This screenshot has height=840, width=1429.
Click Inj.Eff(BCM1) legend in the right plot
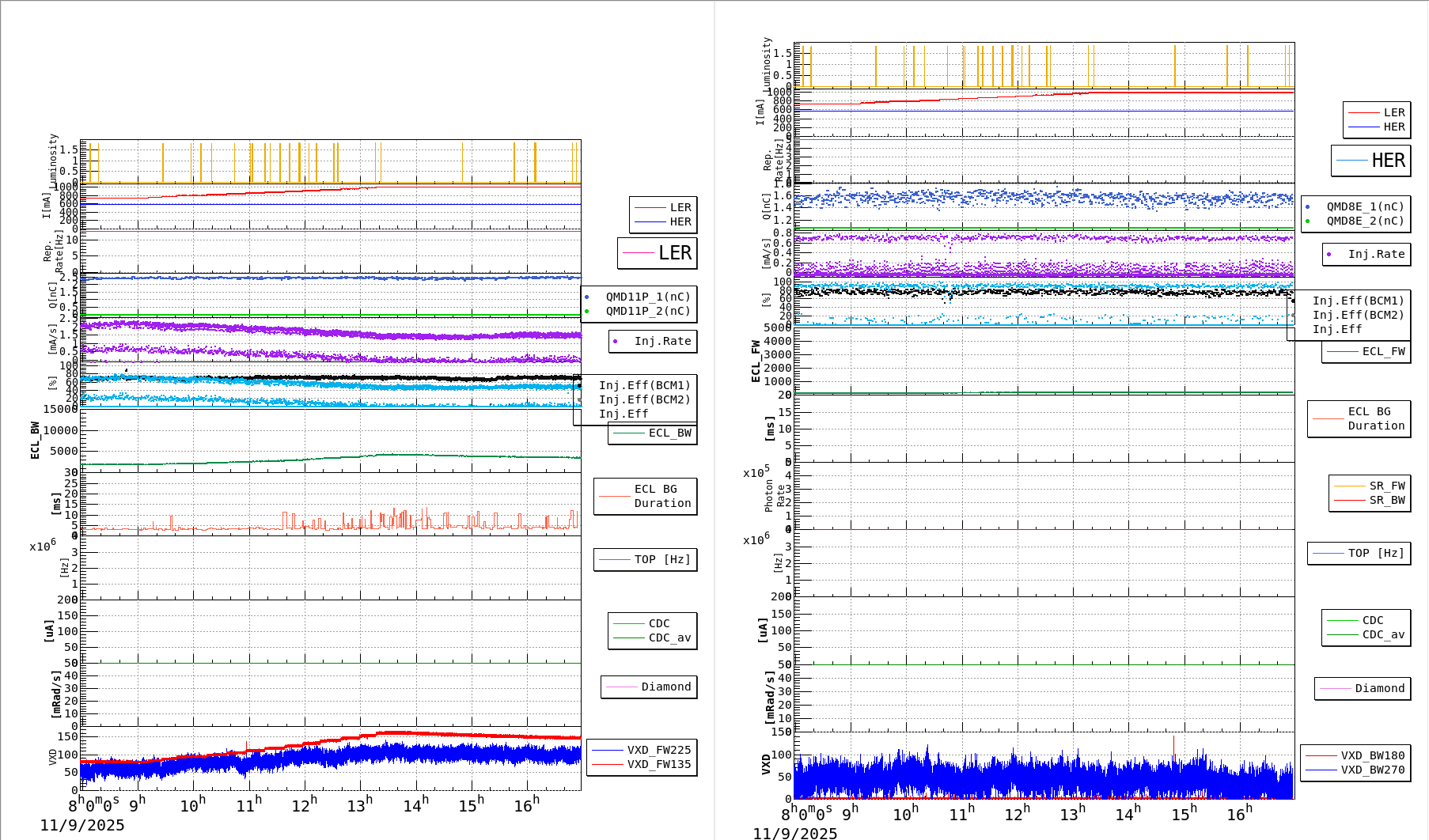(x=1358, y=301)
